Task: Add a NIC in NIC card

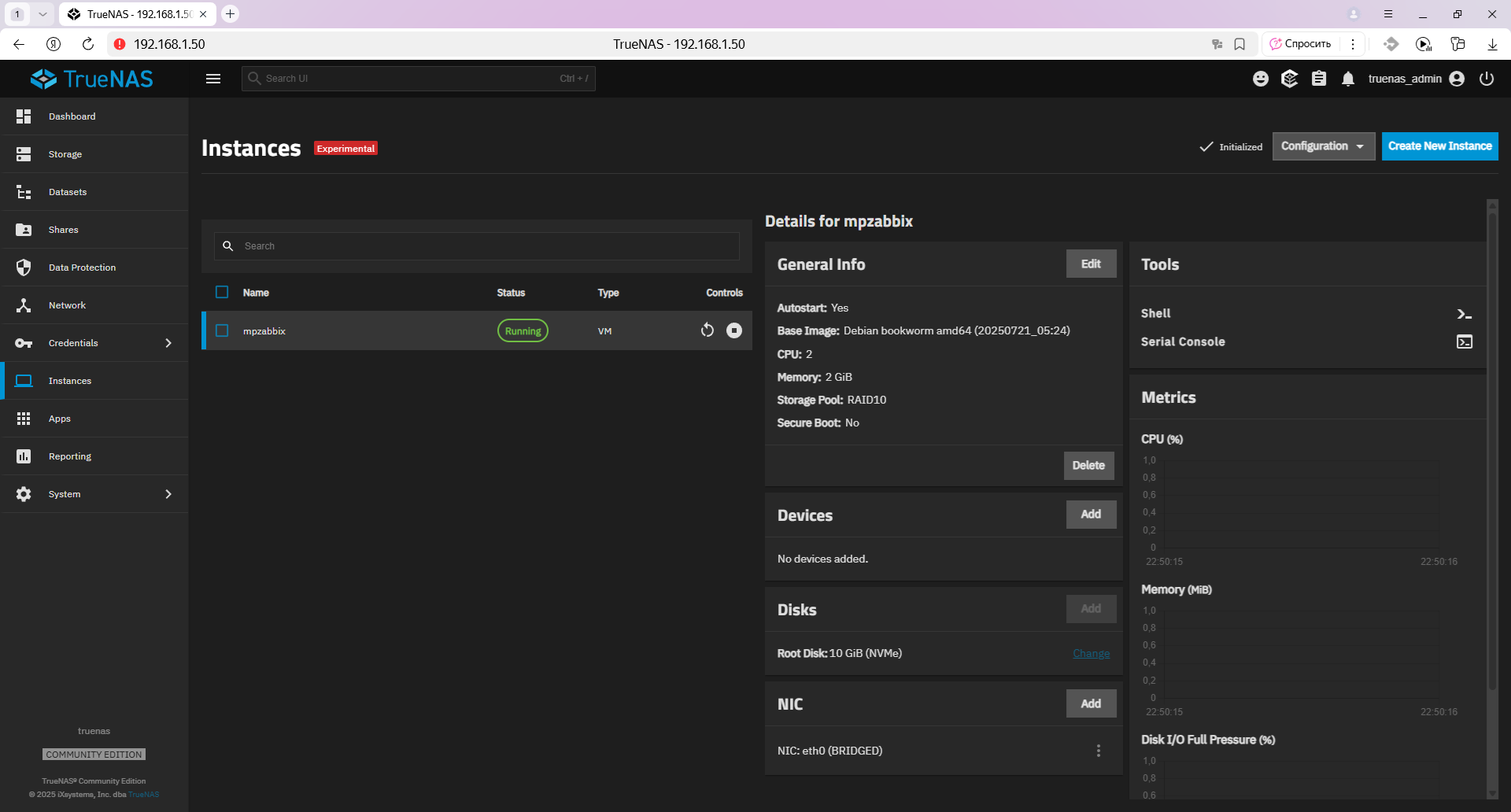Action: [1091, 704]
